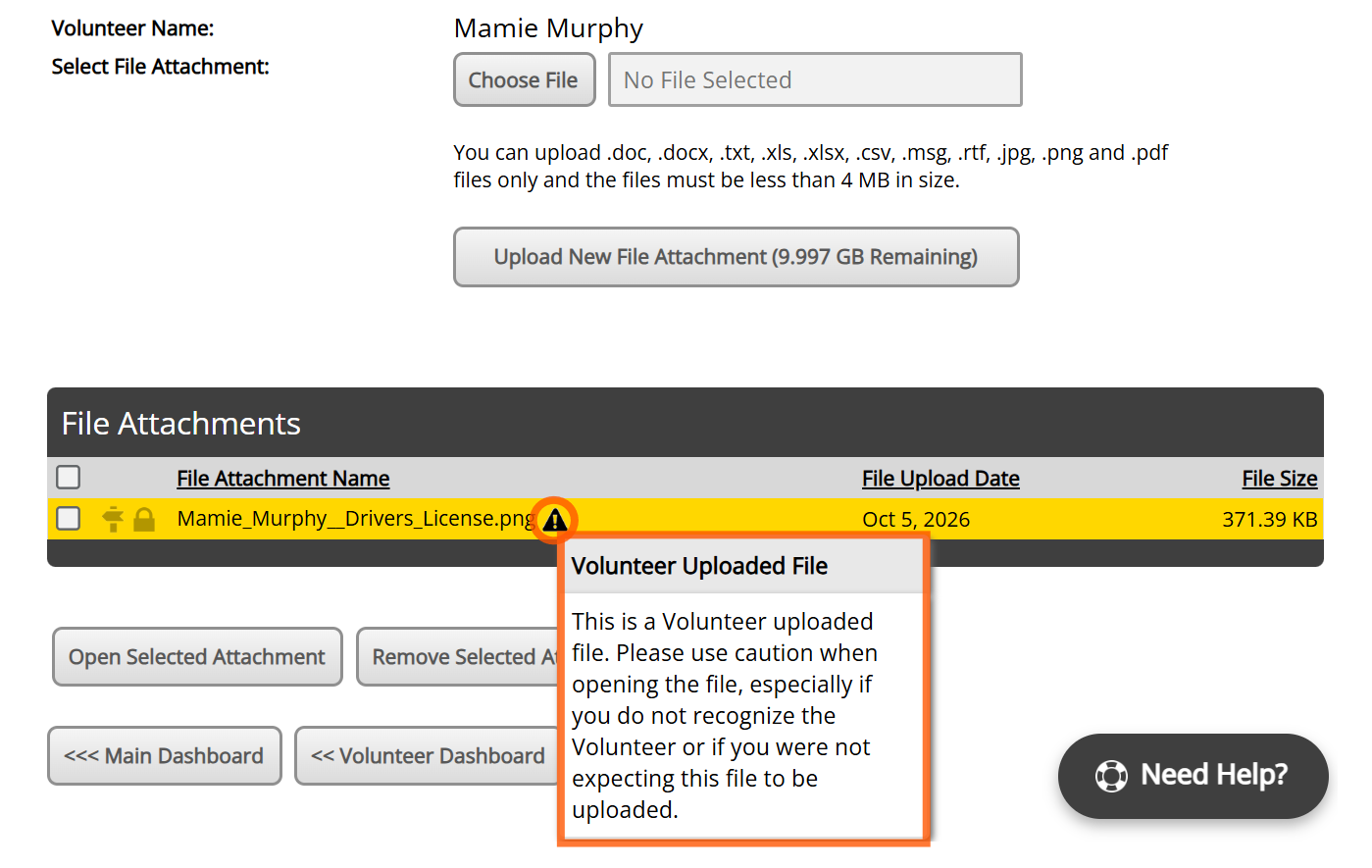Click the Volunteer Uploaded File tooltip title
This screenshot has height=868, width=1372.
(699, 566)
